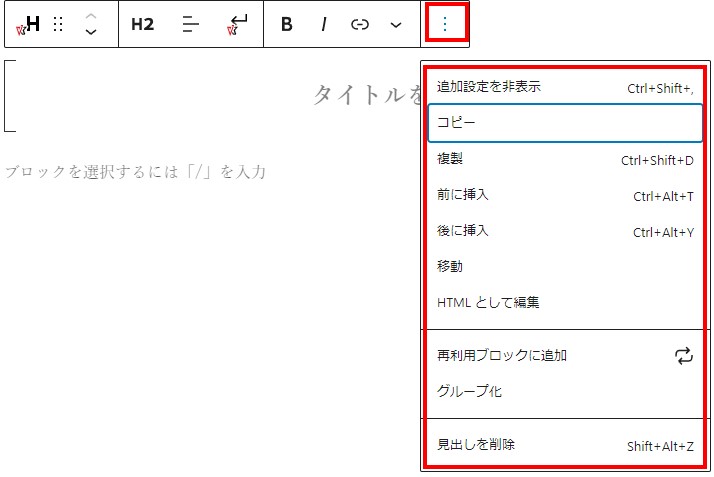Click the paragraph placeholder to select a block
This screenshot has height=477, width=714.
(135, 172)
